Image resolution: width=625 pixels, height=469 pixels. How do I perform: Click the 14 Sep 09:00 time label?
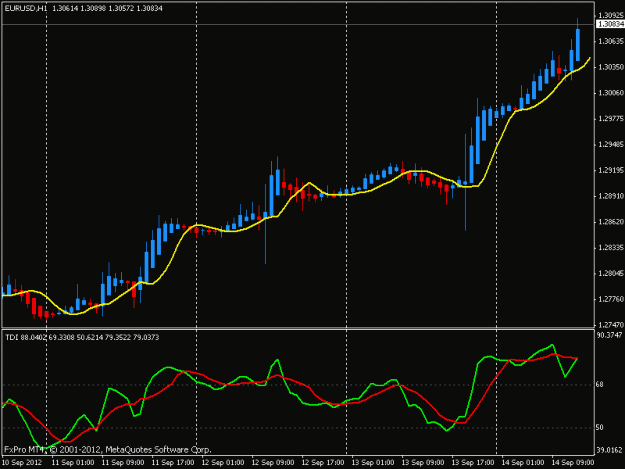click(573, 463)
